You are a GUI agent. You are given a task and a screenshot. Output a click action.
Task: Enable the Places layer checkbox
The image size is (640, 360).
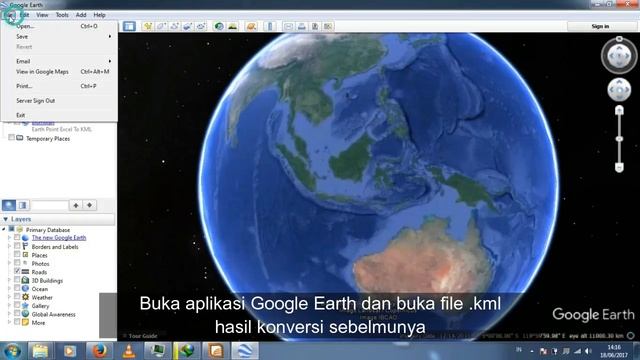17,254
